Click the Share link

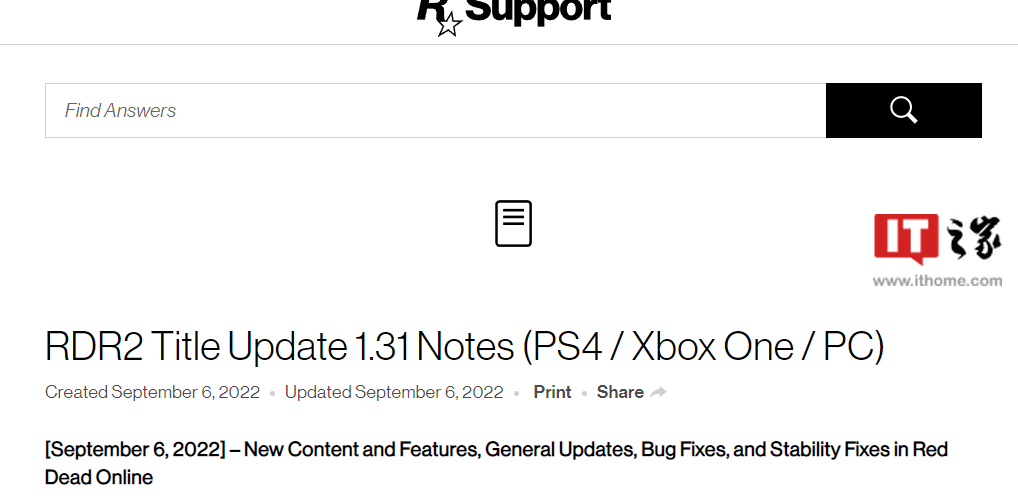(620, 392)
